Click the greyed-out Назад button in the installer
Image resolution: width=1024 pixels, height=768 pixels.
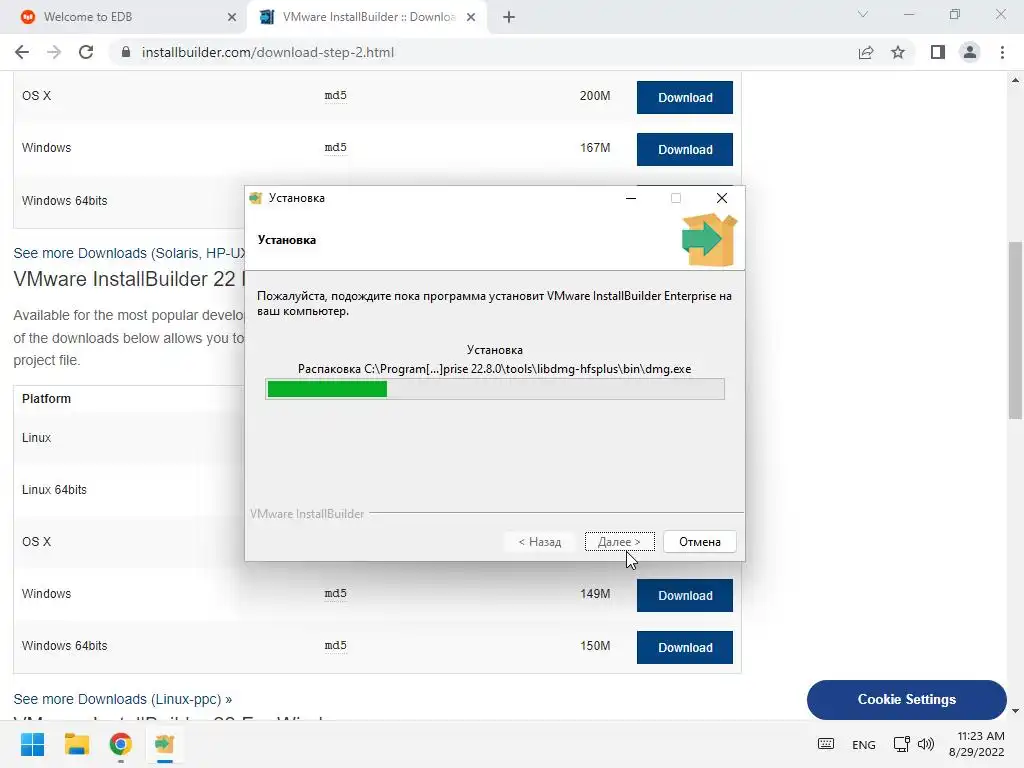pyautogui.click(x=539, y=542)
